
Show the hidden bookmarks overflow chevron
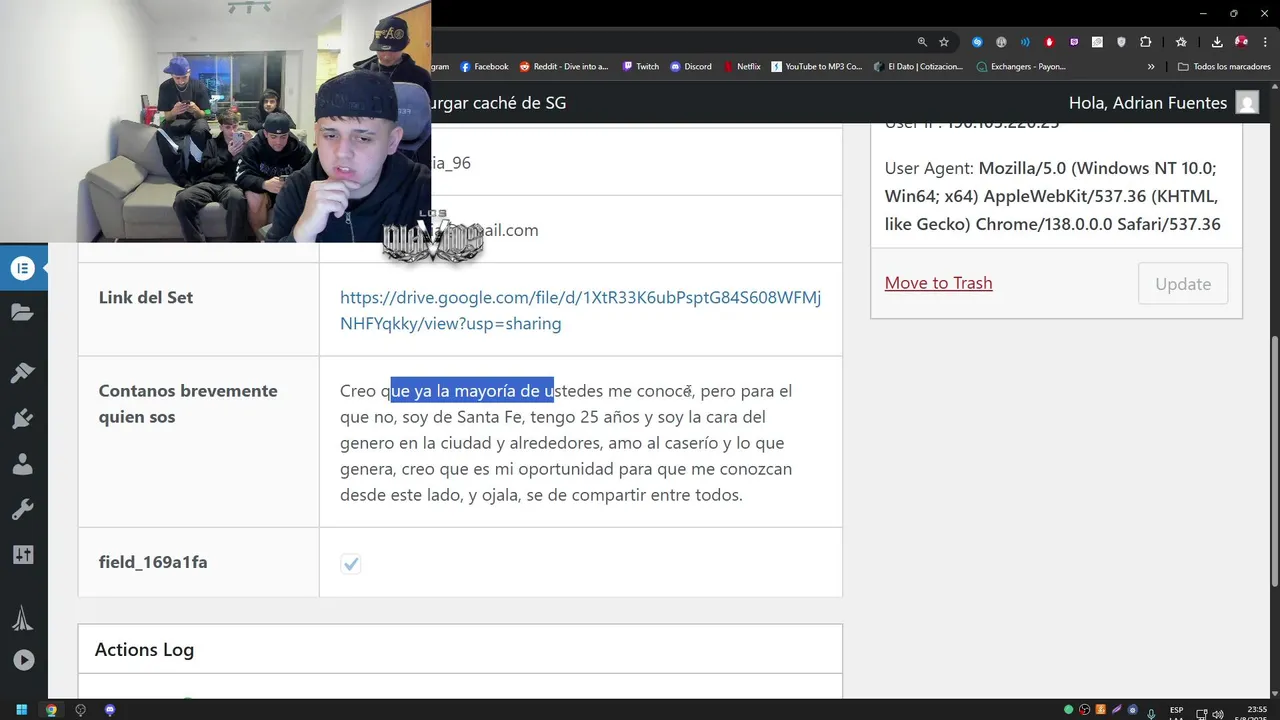1151,67
